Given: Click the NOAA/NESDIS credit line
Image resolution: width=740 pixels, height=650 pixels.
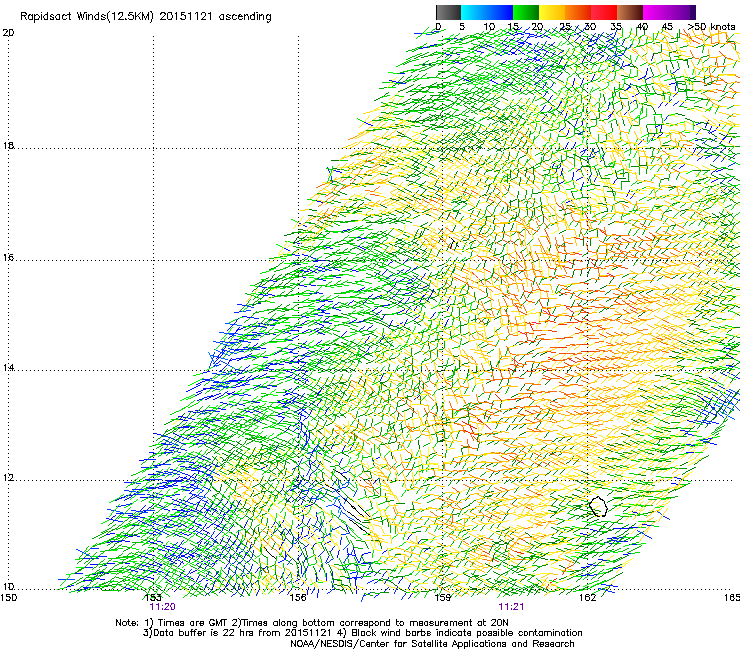Looking at the screenshot, I should click(x=432, y=644).
